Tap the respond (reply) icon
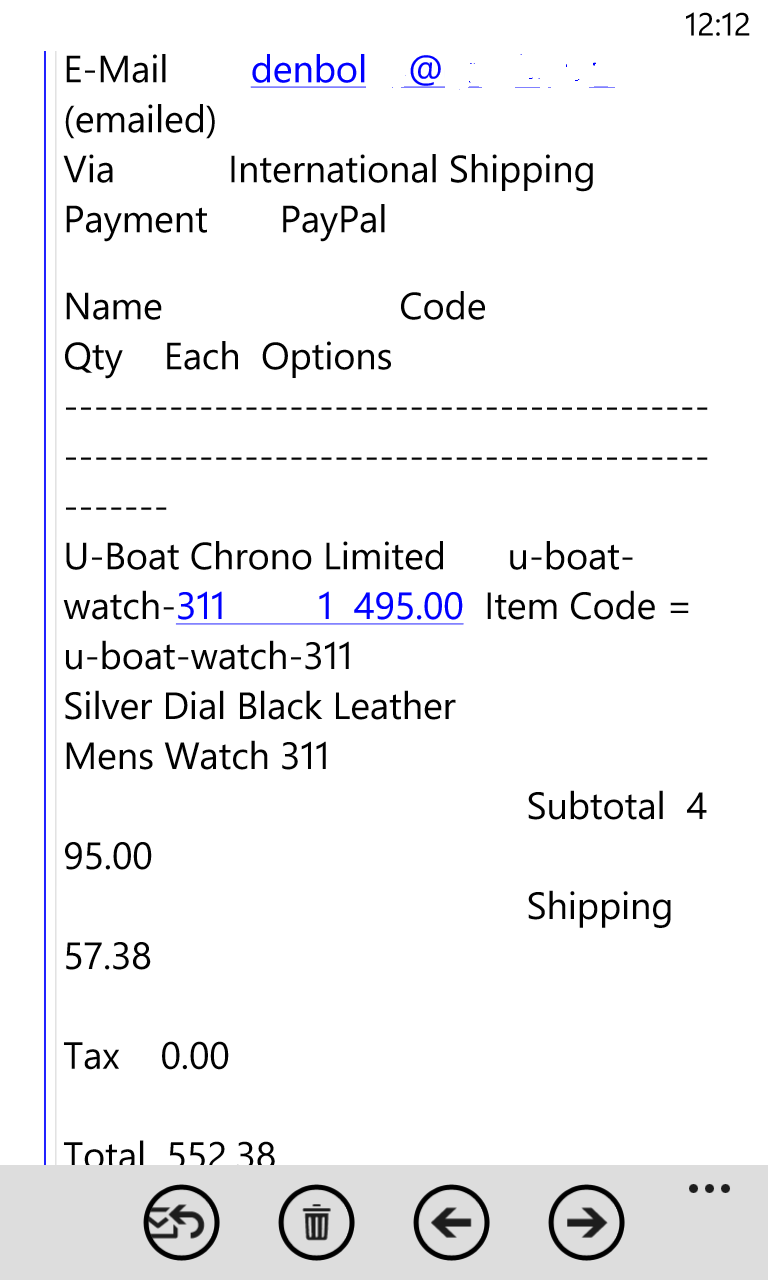 pyautogui.click(x=181, y=1222)
